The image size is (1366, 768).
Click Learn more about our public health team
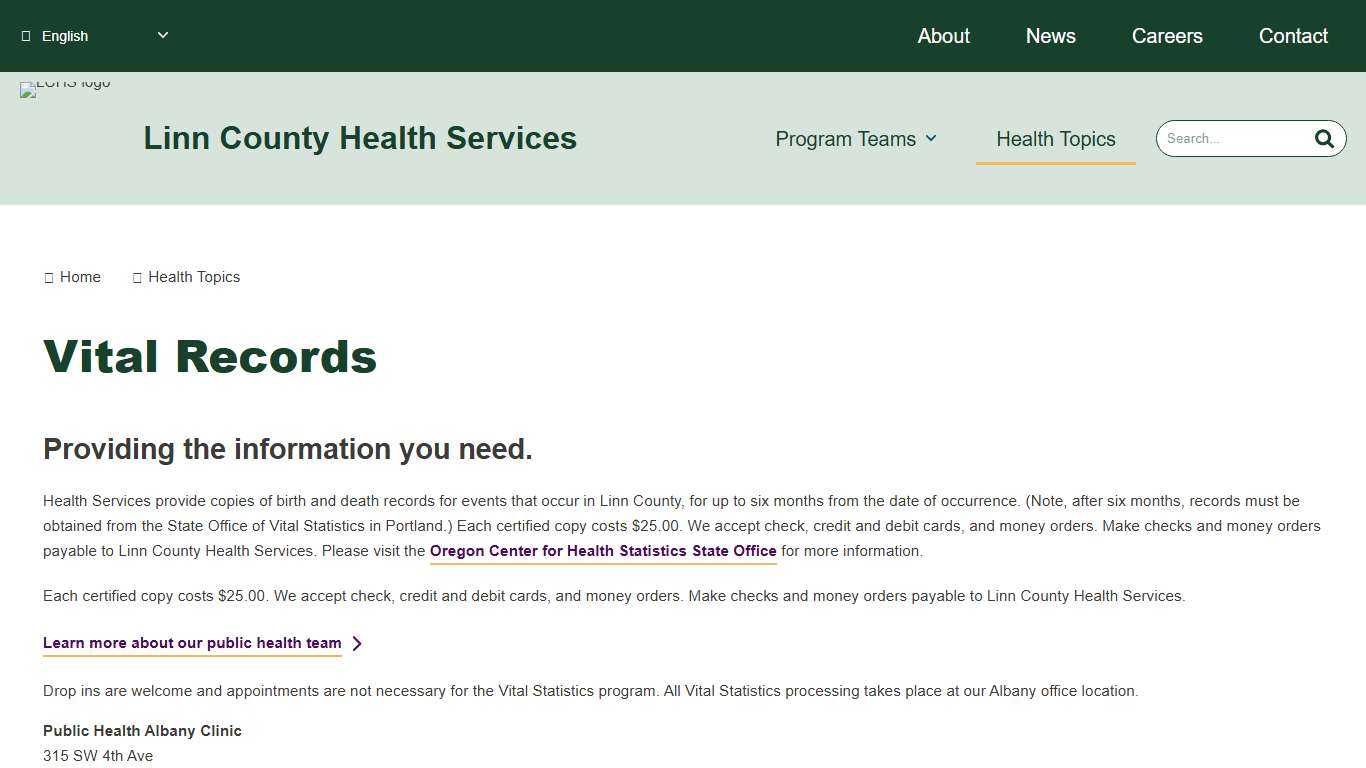pyautogui.click(x=191, y=643)
